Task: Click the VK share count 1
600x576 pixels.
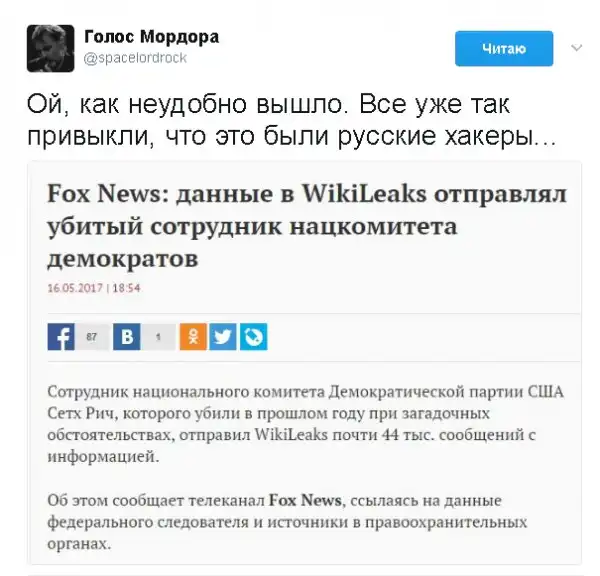Action: pyautogui.click(x=158, y=337)
